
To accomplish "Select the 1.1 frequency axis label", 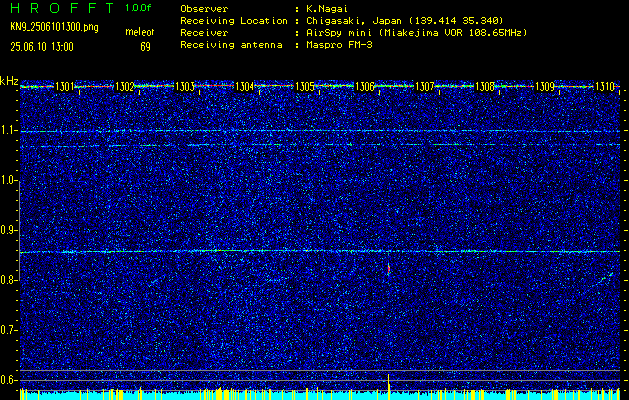I will [9, 130].
